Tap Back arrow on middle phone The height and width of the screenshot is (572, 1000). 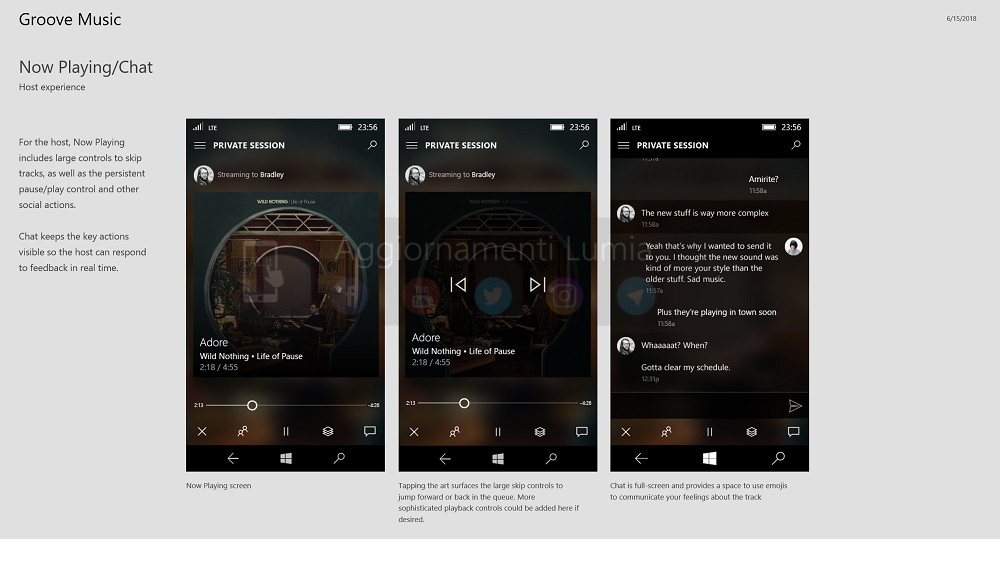445,458
